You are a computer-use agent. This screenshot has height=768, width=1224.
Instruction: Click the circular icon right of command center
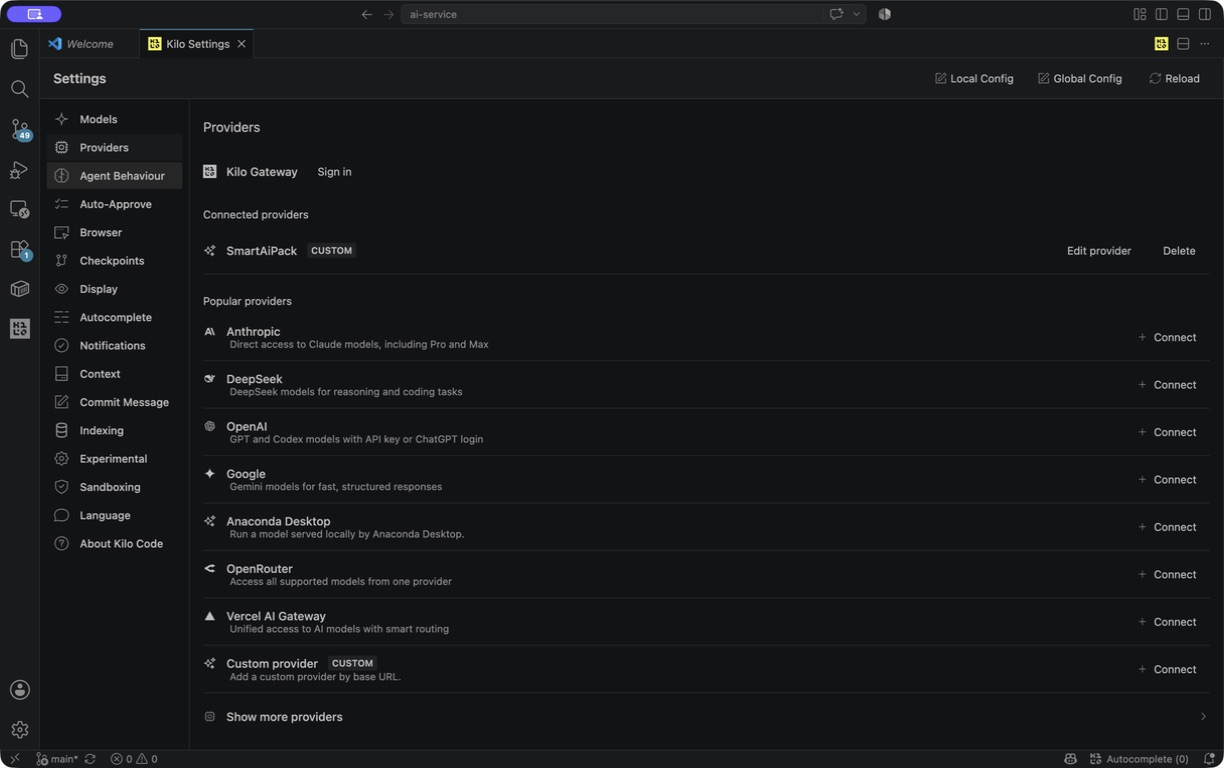pyautogui.click(x=884, y=14)
